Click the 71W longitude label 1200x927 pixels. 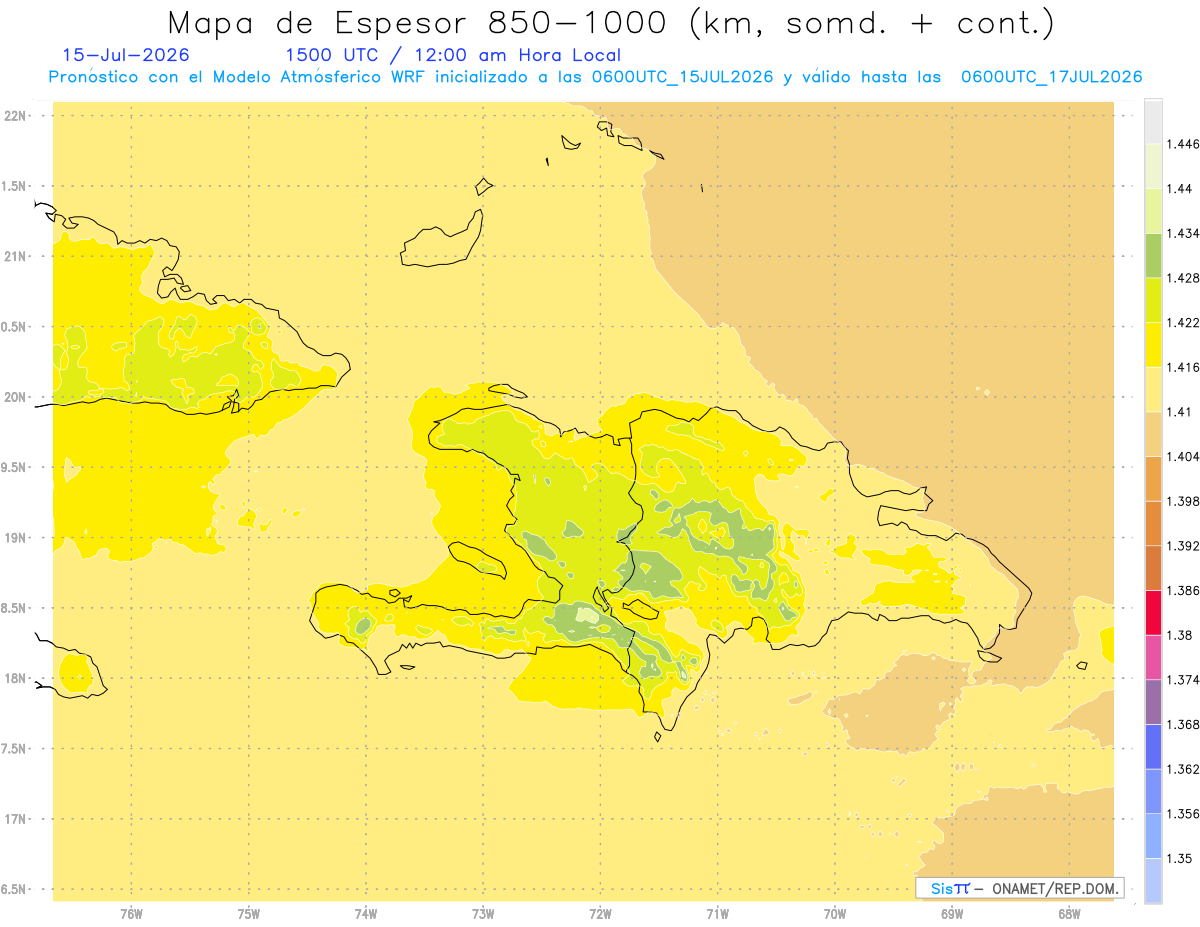[717, 914]
